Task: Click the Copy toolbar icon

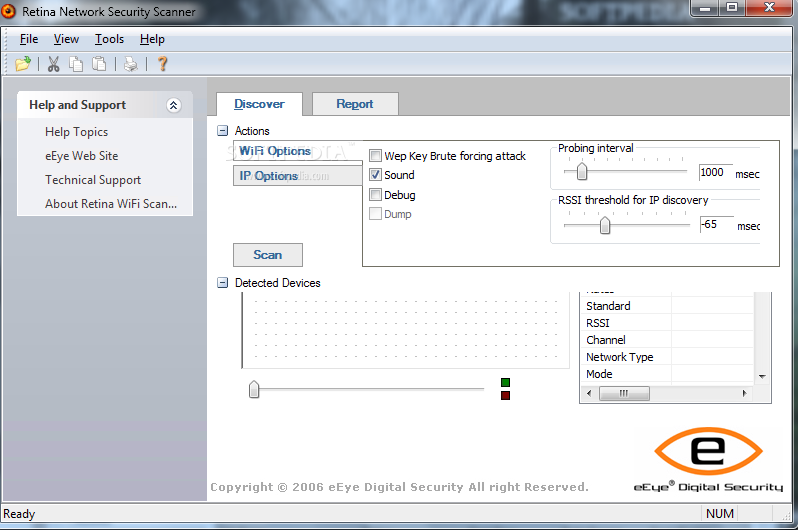Action: [x=76, y=64]
